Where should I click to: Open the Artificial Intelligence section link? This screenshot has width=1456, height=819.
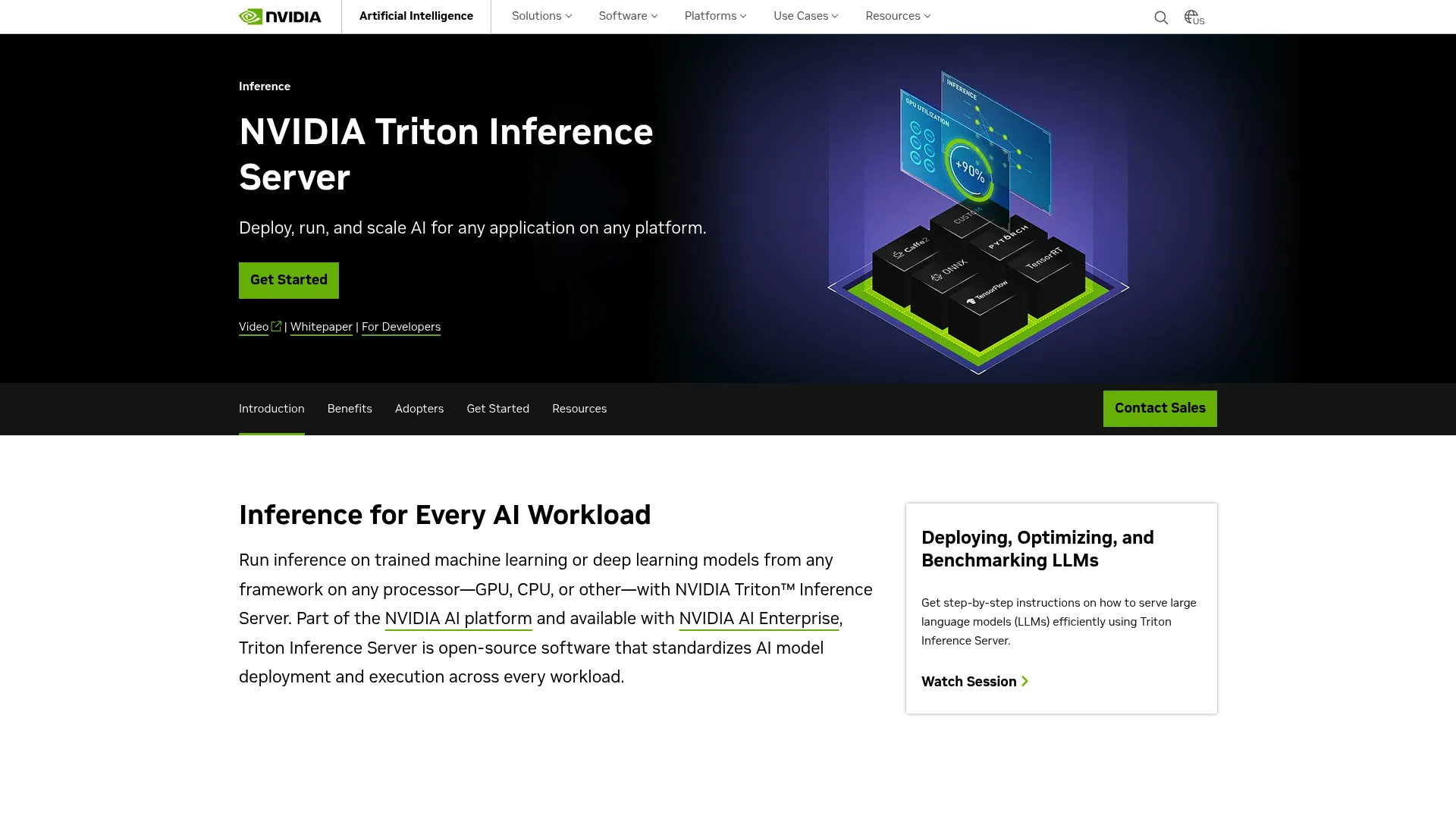[x=416, y=16]
